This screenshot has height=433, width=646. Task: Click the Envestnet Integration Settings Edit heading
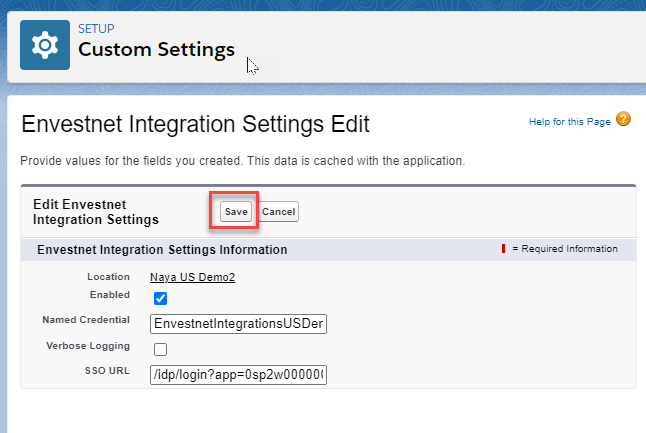click(x=195, y=124)
